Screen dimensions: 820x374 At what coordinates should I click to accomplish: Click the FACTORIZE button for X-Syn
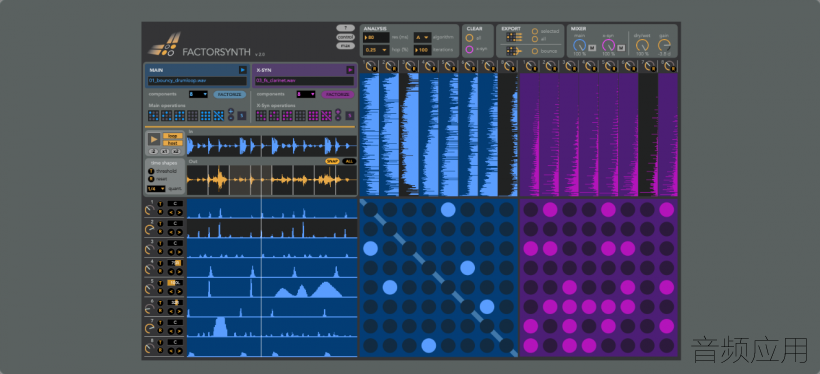pos(337,94)
